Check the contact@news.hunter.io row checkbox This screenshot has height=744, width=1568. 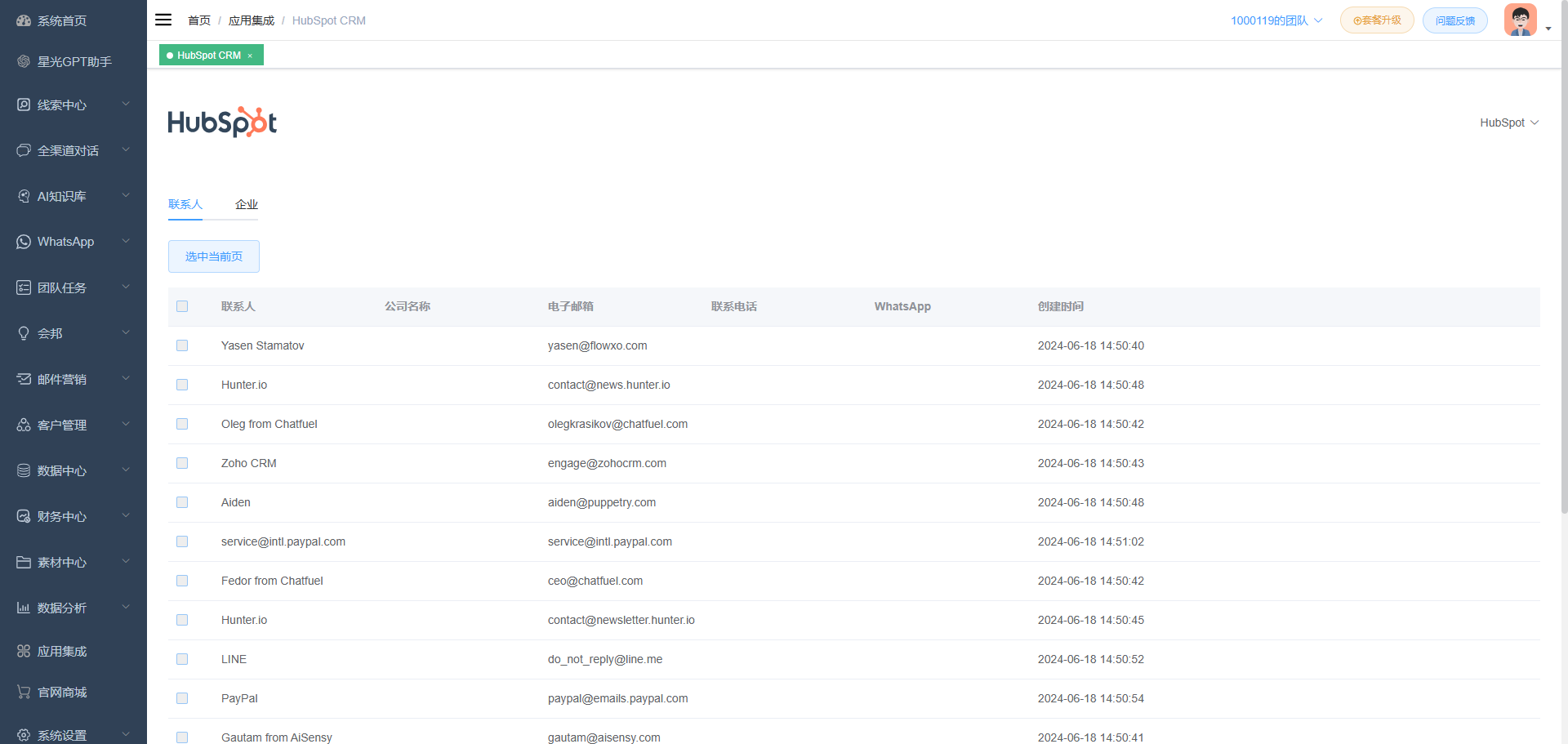tap(182, 385)
